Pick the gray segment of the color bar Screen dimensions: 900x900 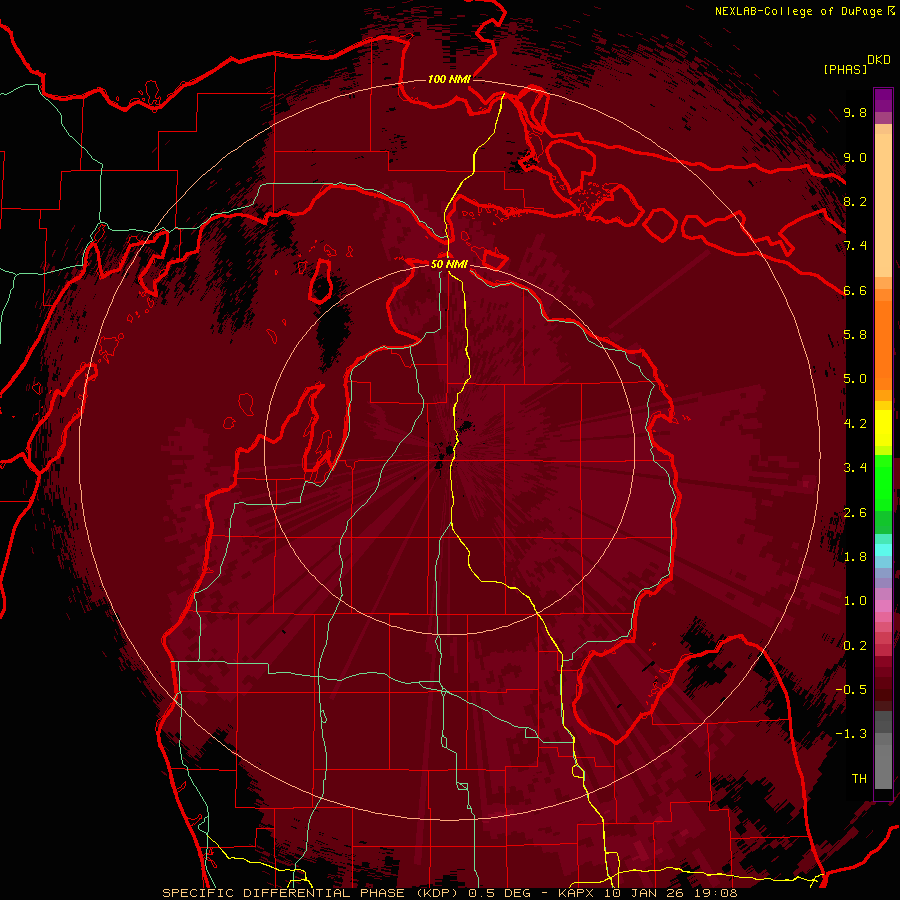883,750
